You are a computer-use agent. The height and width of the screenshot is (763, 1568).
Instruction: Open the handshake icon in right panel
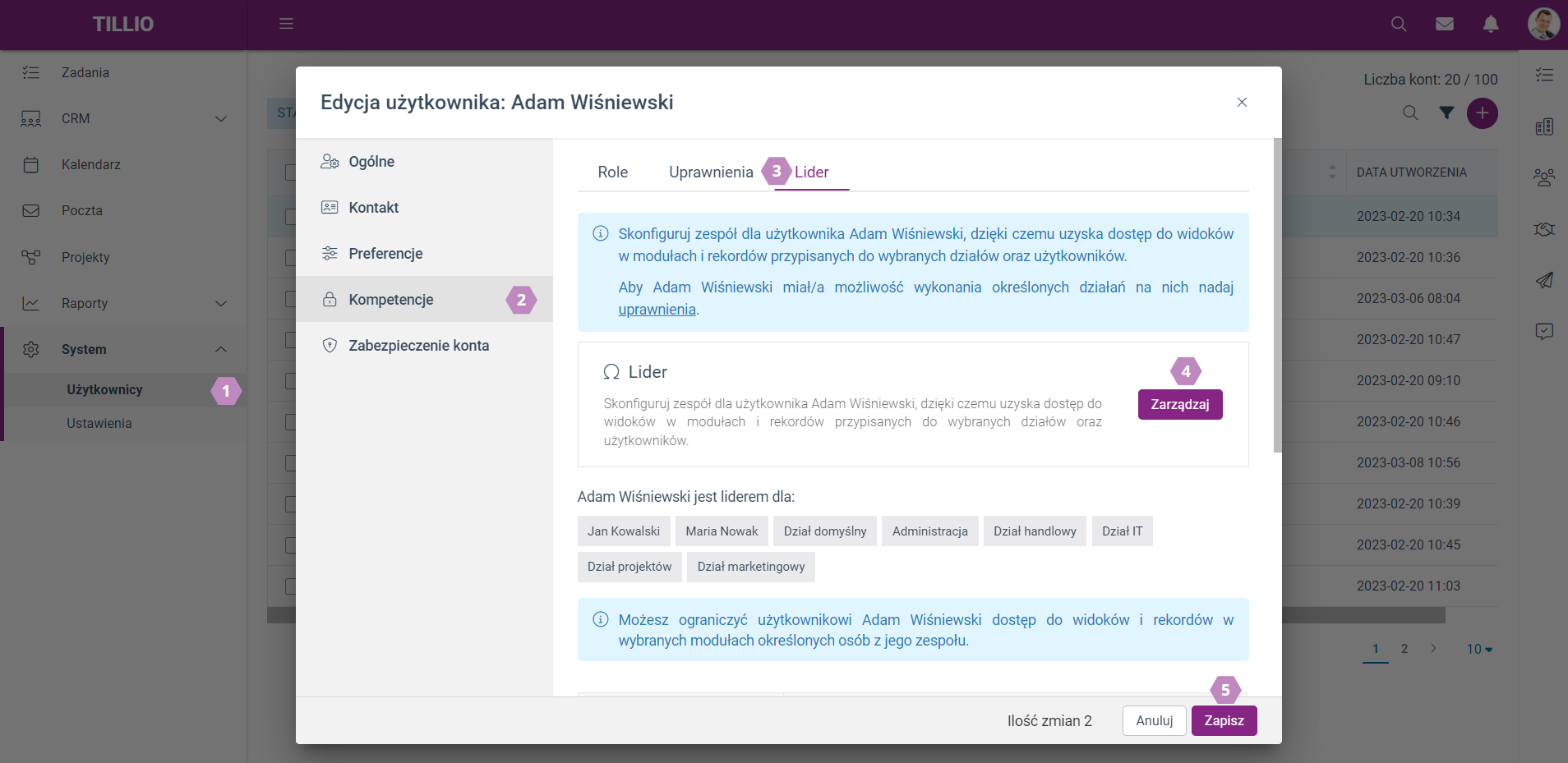pyautogui.click(x=1544, y=229)
